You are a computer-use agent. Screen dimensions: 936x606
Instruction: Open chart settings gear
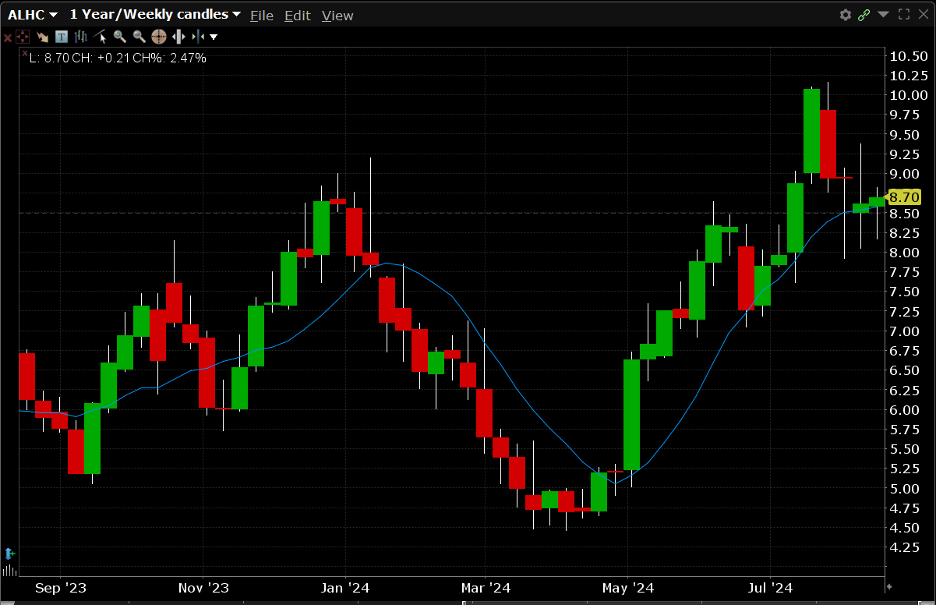point(845,15)
